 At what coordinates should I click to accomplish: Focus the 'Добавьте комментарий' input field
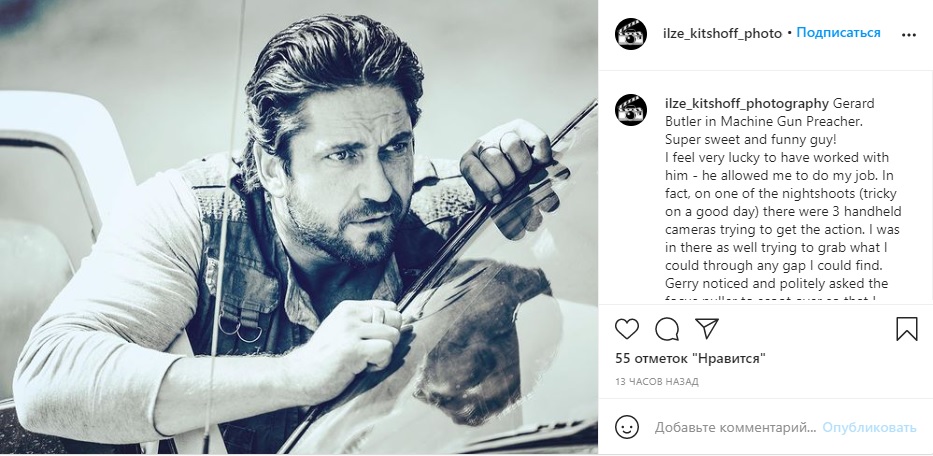click(x=733, y=428)
